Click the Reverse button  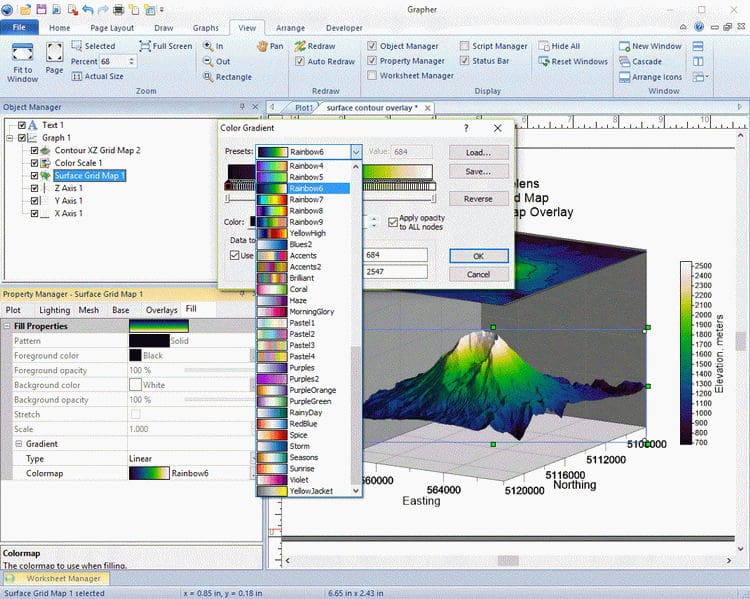tap(478, 199)
